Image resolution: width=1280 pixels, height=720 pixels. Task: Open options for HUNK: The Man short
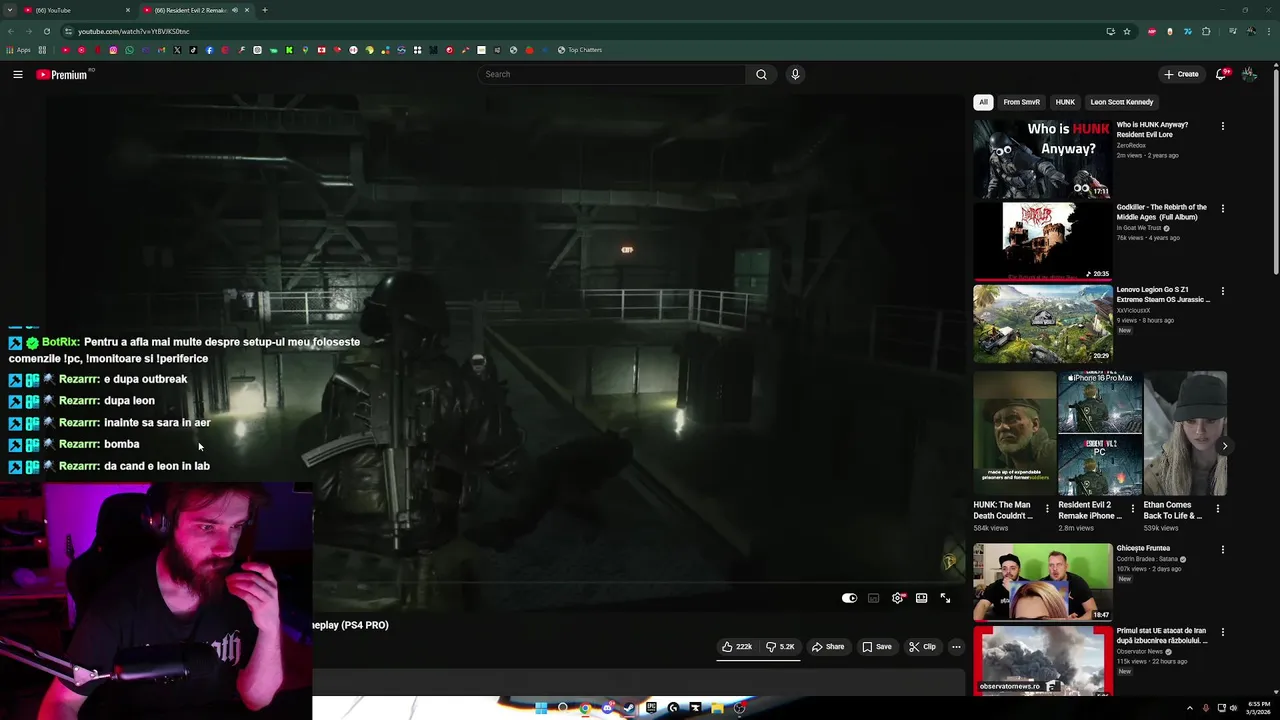pyautogui.click(x=1047, y=509)
